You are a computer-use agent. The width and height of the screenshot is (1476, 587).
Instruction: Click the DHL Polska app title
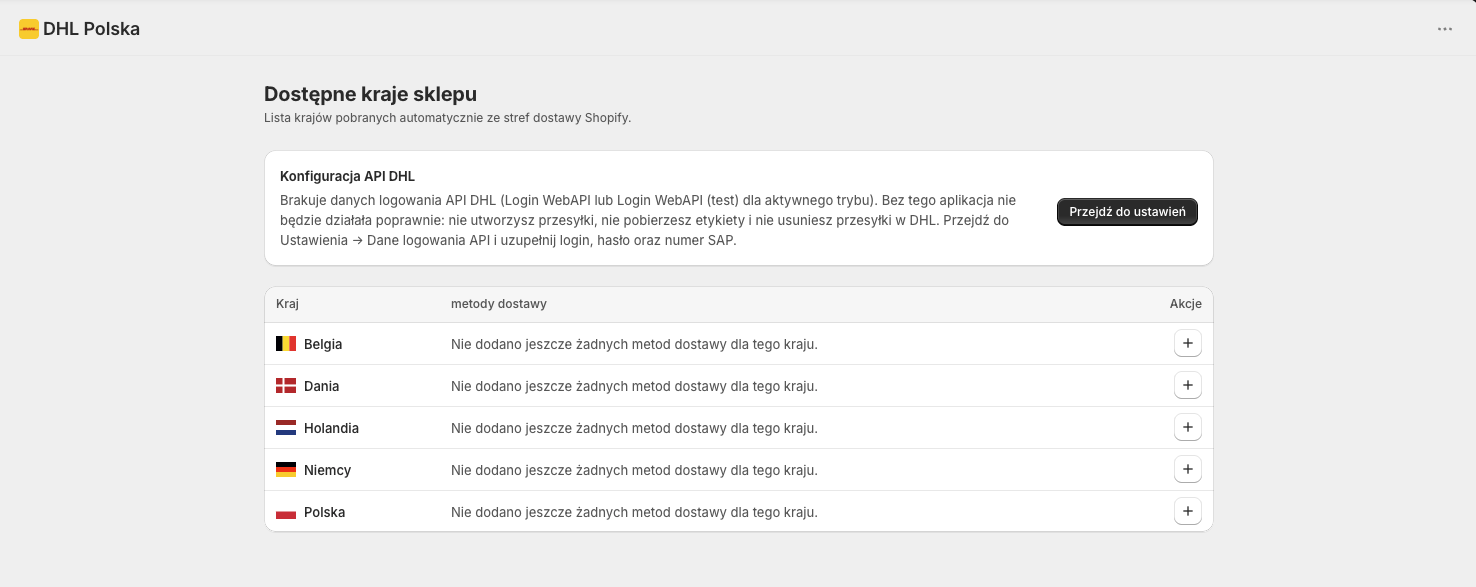(x=91, y=29)
